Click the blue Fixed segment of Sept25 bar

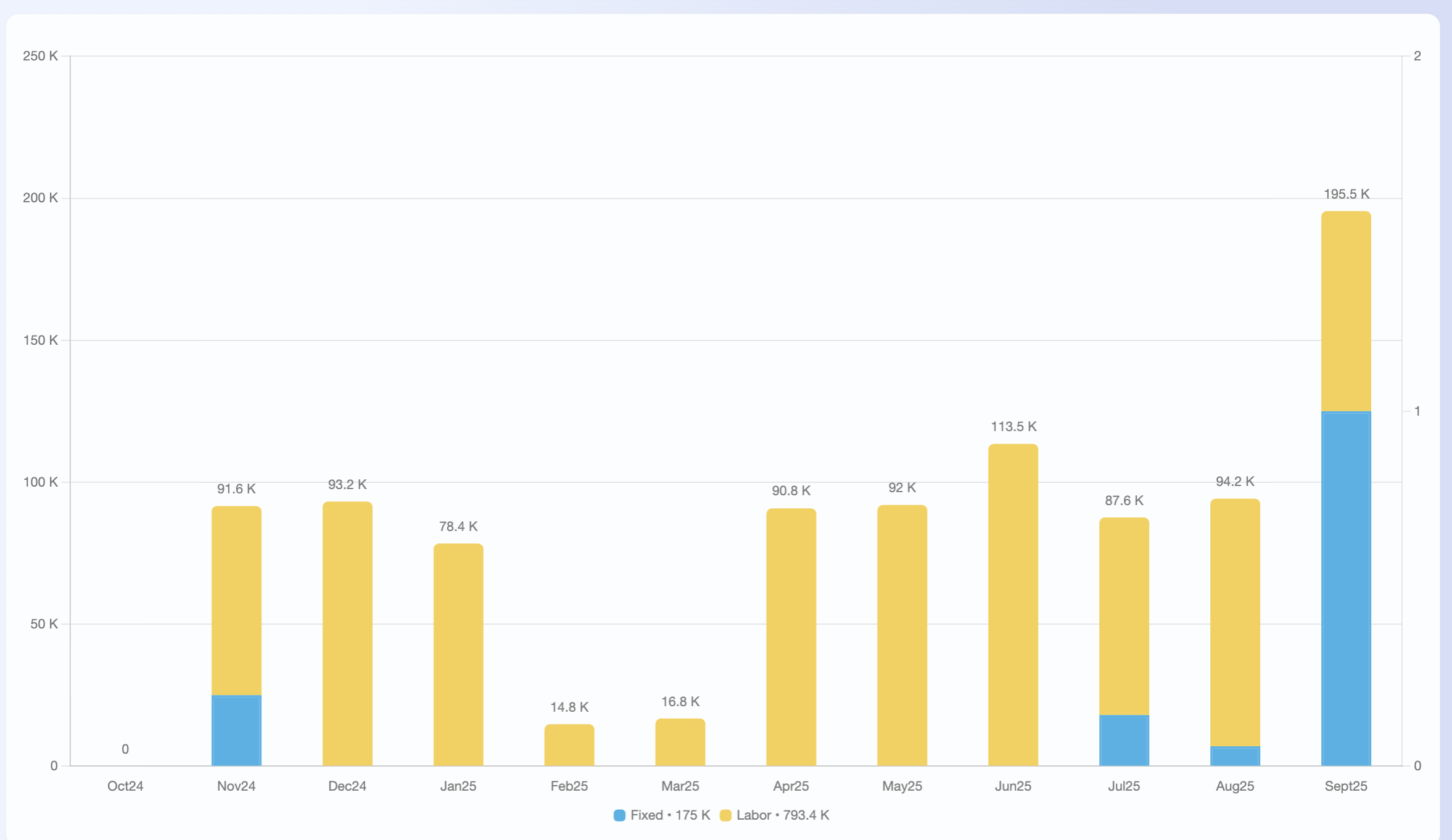(1346, 589)
